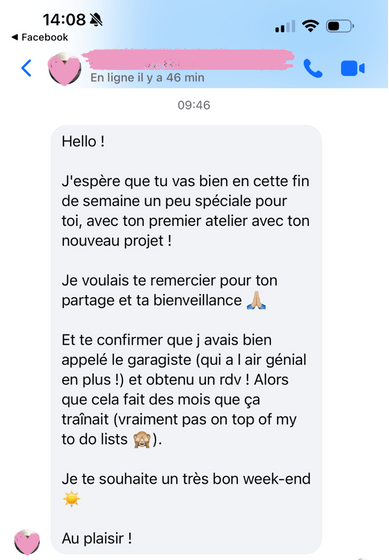The image size is (389, 560).
Task: Click the praying hands emoji in the message
Action: click(256, 300)
